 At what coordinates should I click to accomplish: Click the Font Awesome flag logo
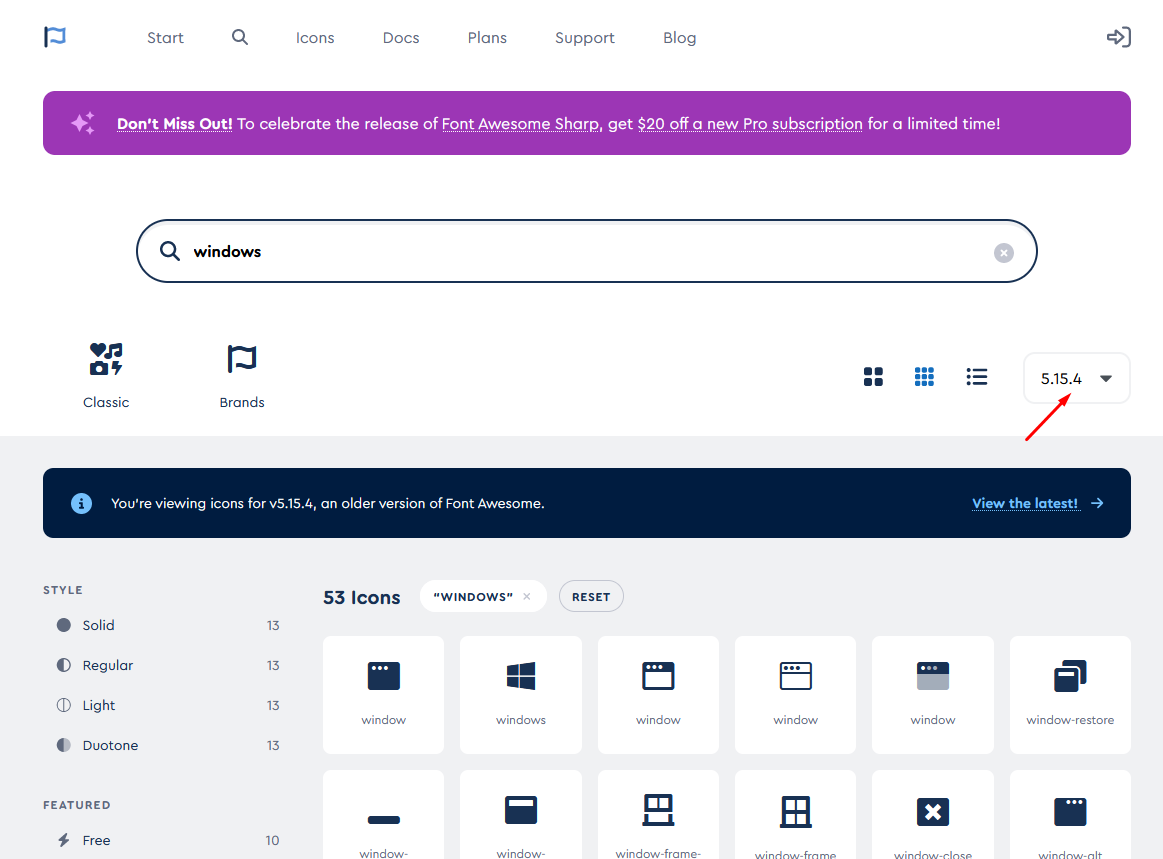[55, 36]
